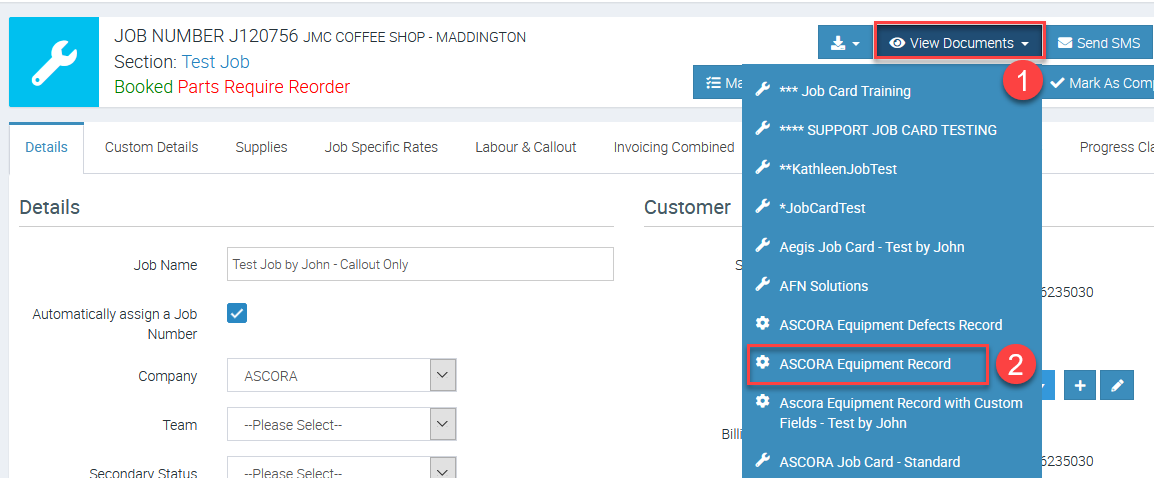Choose AFN Solutions wrench document
1154x478 pixels.
click(x=823, y=286)
